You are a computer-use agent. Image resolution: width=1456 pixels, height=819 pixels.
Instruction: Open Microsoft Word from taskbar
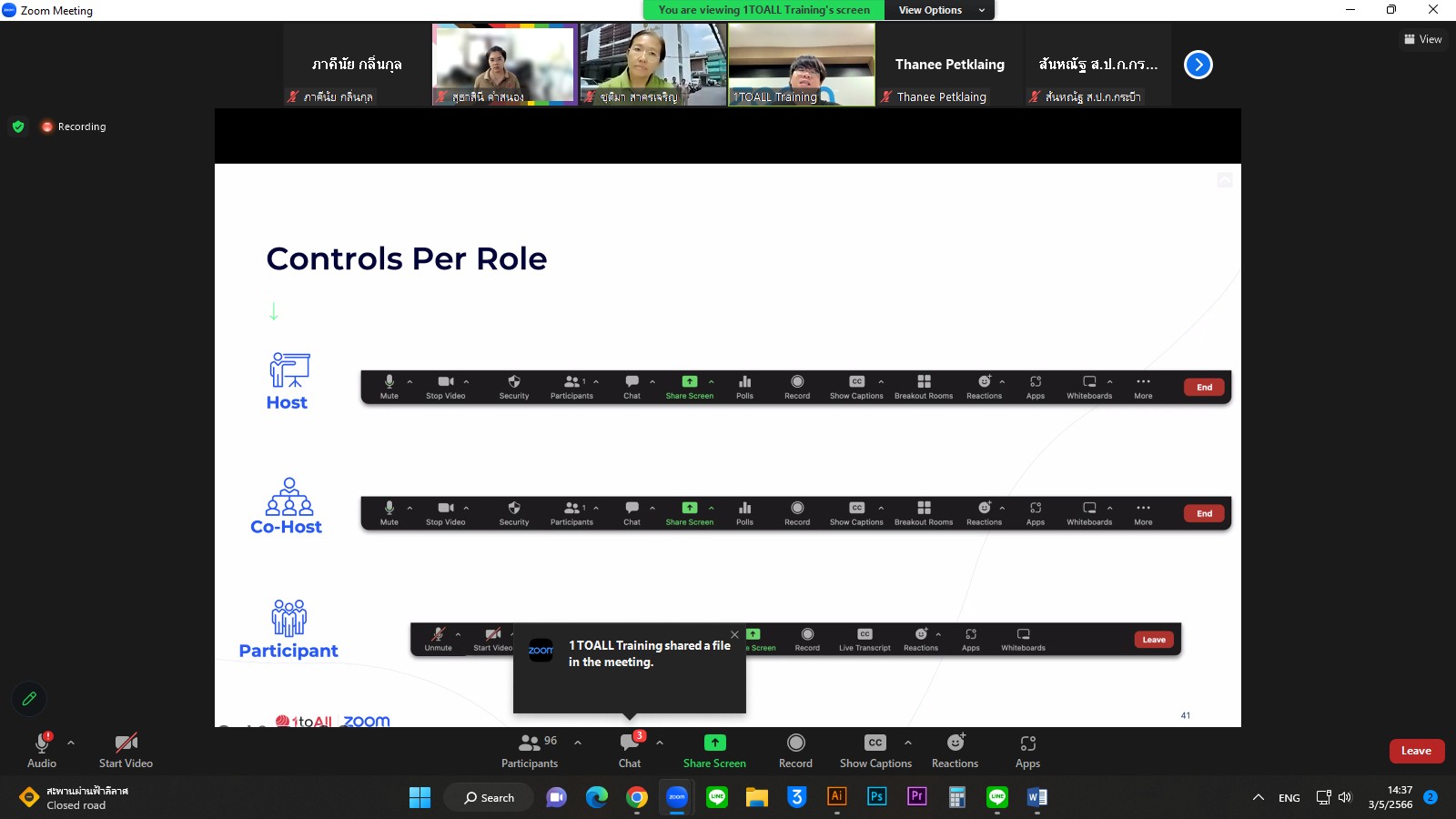(x=1036, y=797)
